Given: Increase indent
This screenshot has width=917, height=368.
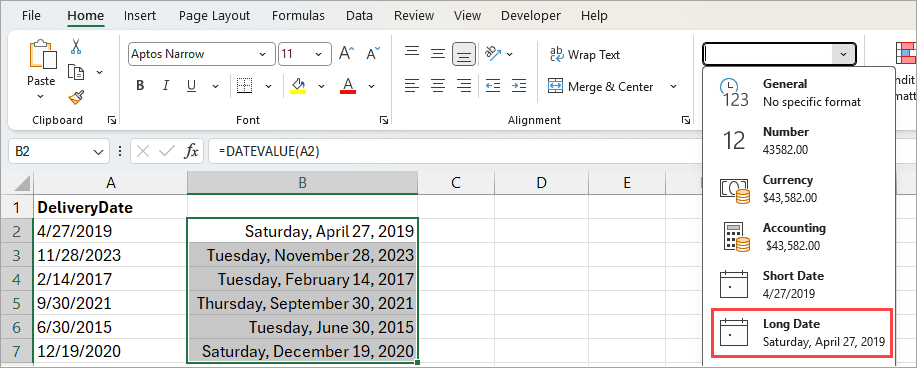Looking at the screenshot, I should pyautogui.click(x=519, y=86).
